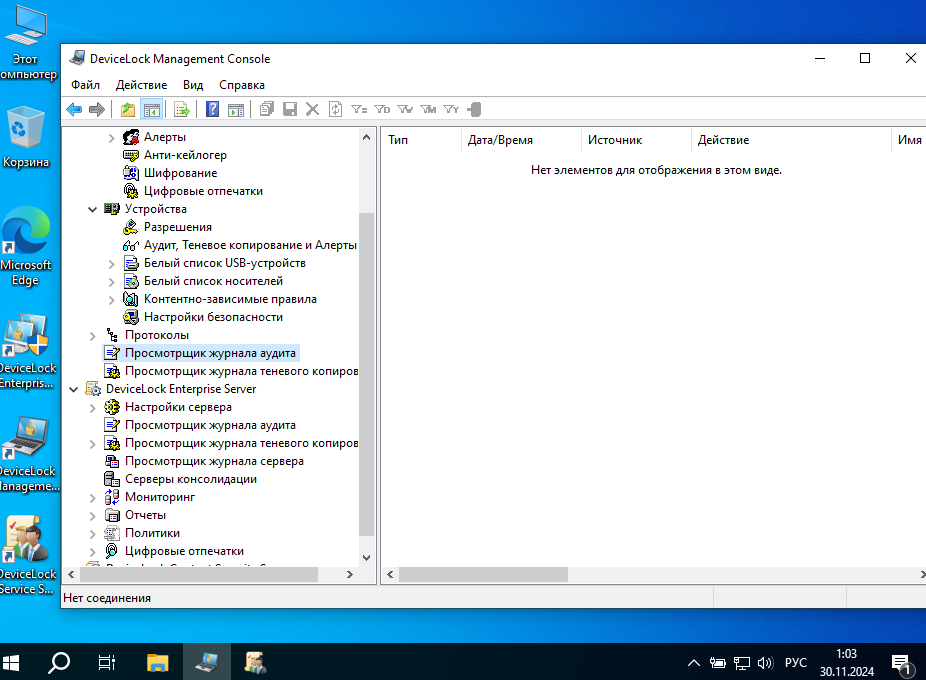Screen dimensions: 926x680
Task: Click the first filter funnel toolbar icon
Action: pyautogui.click(x=359, y=109)
